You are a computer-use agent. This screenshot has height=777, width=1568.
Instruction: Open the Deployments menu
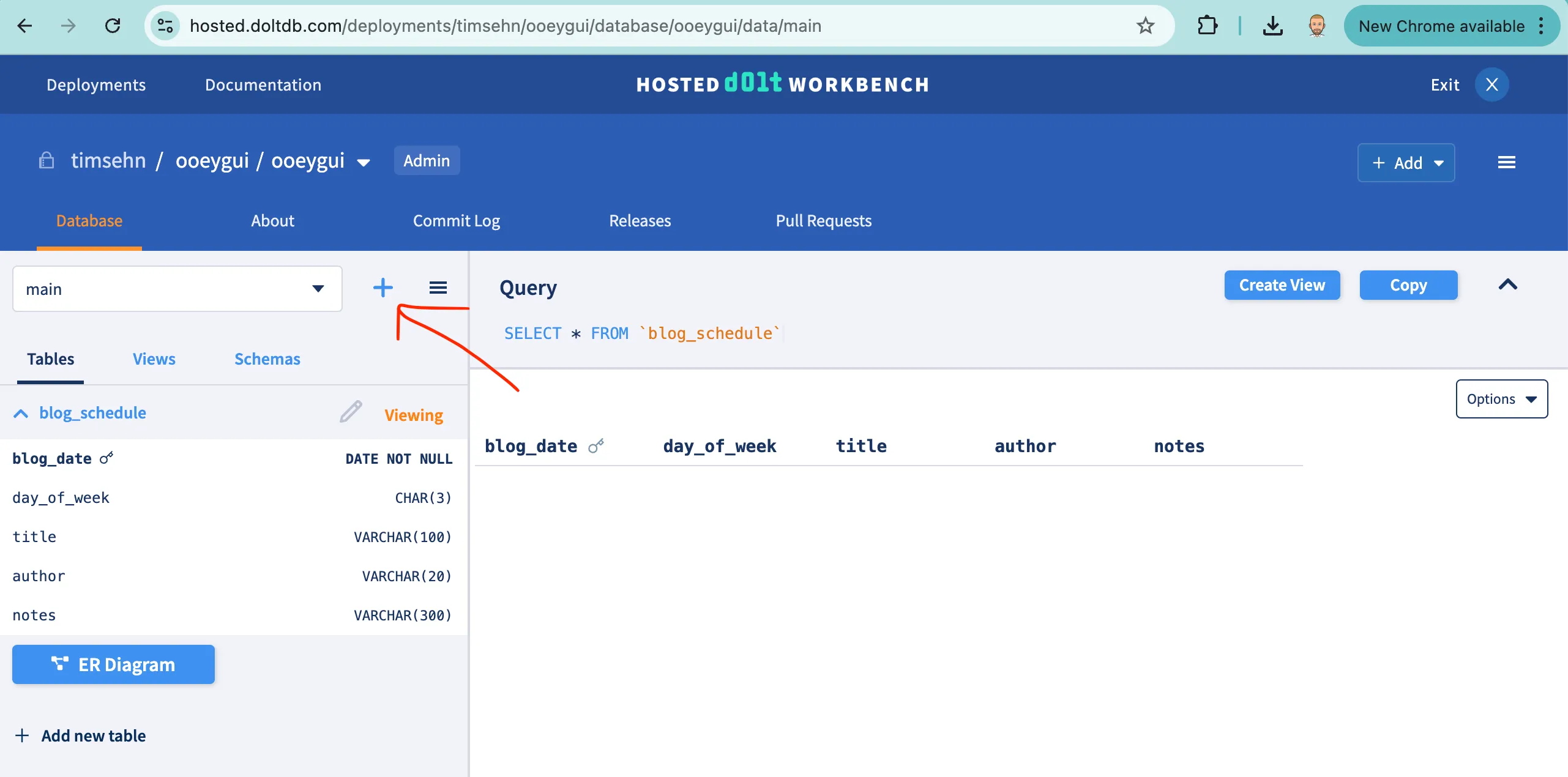(95, 84)
